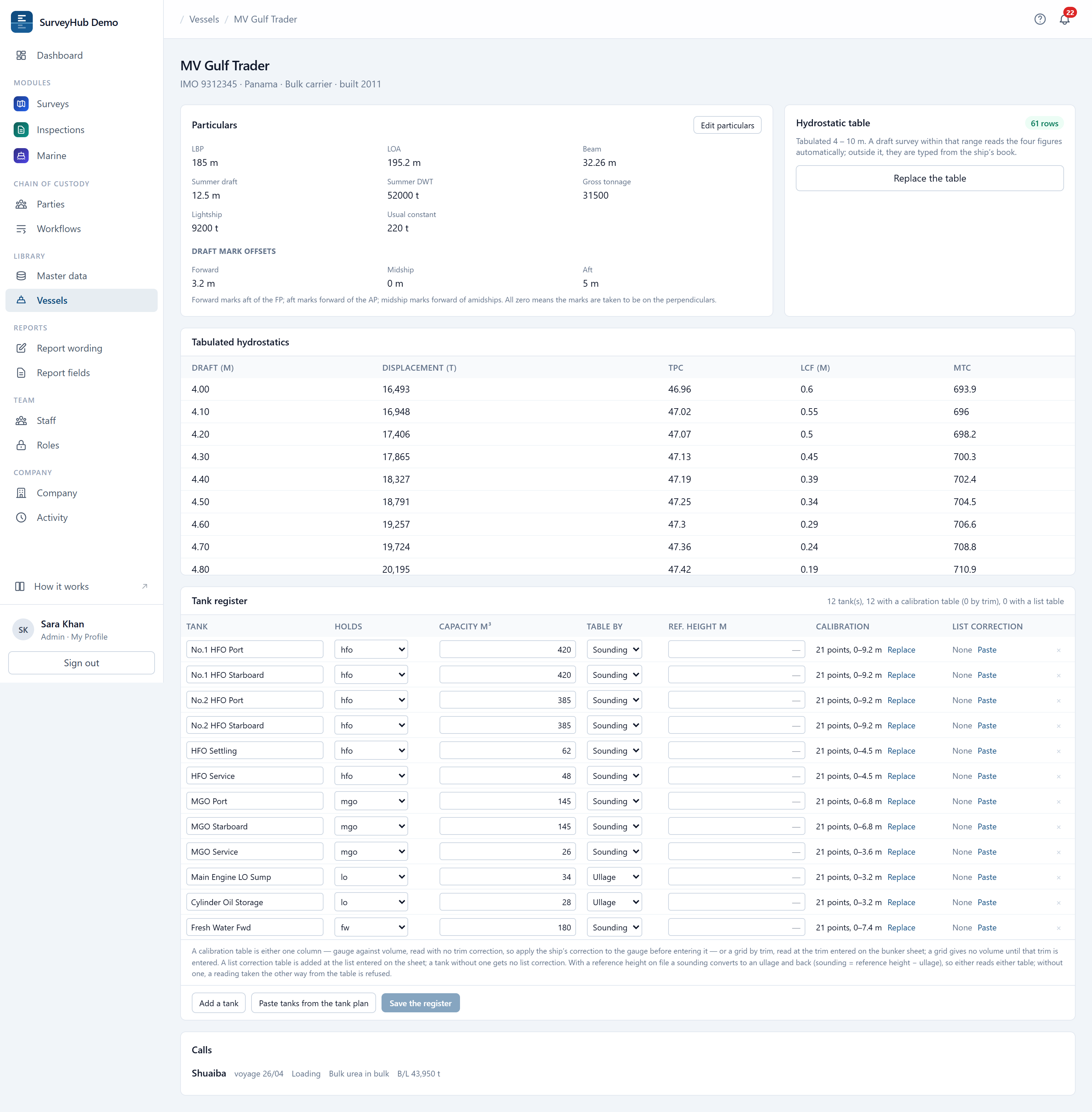Paste list correction for MGO Starboard
The height and width of the screenshot is (1112, 1092).
[x=987, y=826]
